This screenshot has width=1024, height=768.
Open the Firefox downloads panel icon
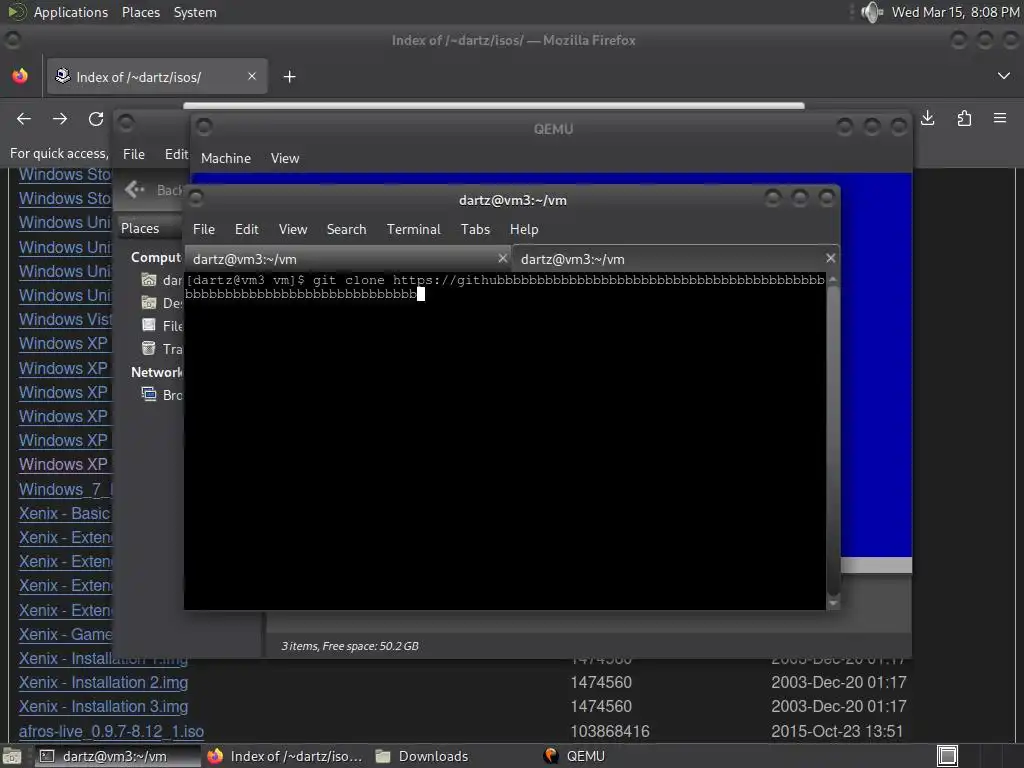point(927,118)
